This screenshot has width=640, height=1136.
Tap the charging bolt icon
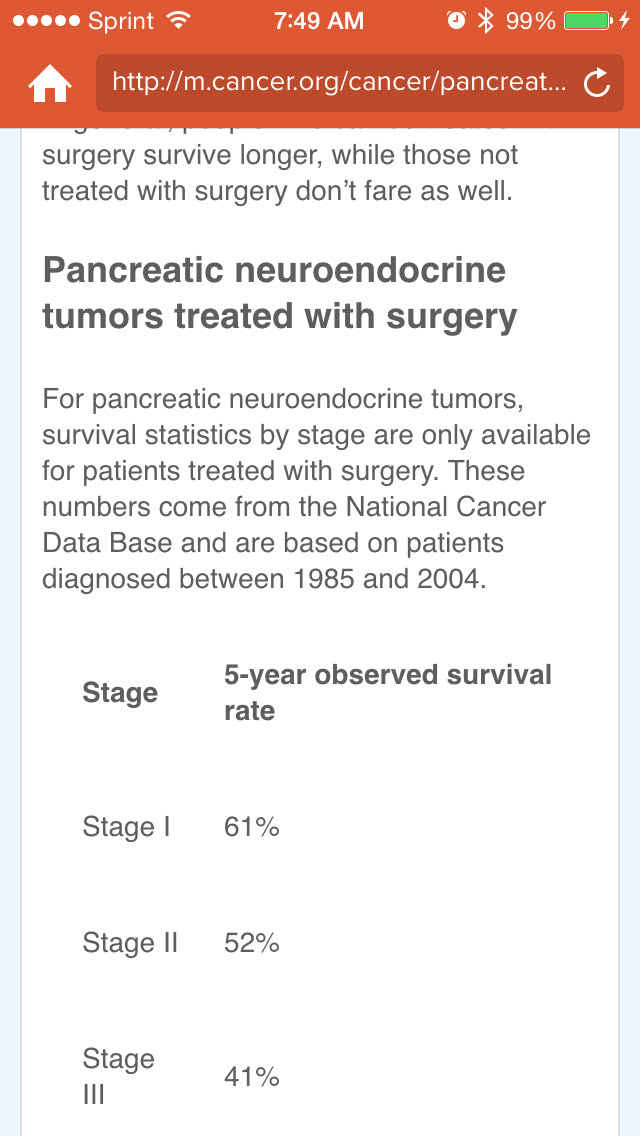(x=625, y=20)
